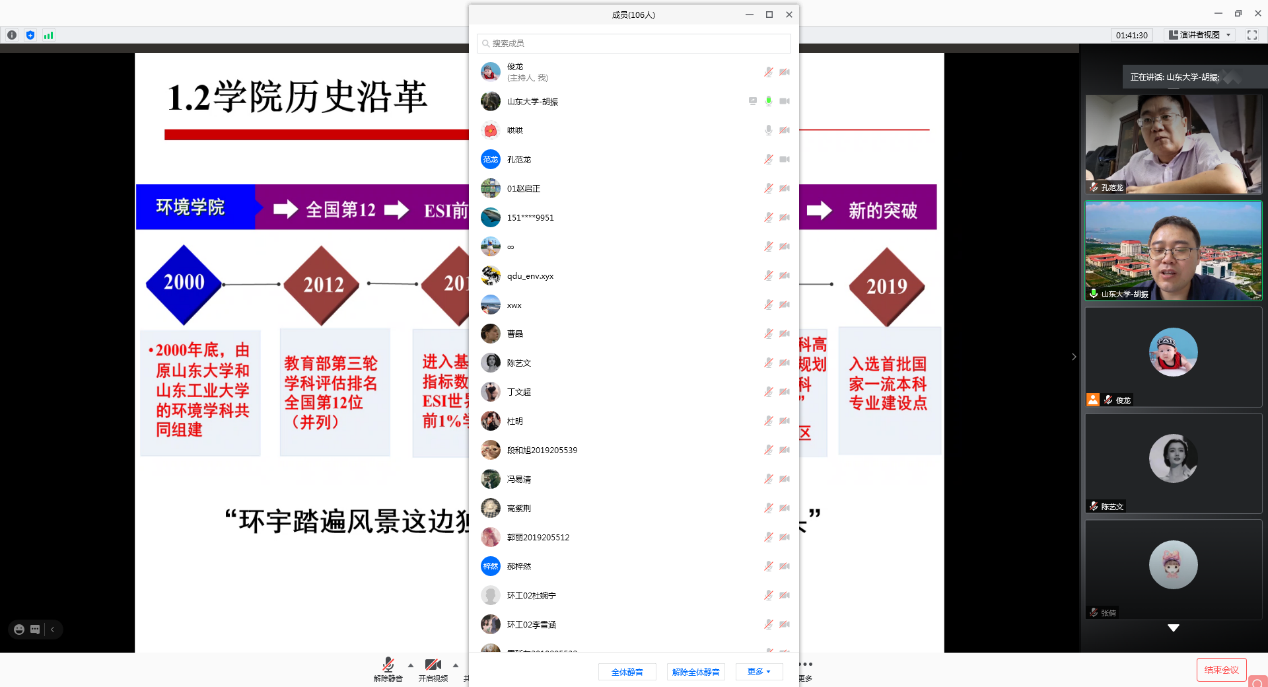Click the screen share icon beside 山东大学-胡振
This screenshot has height=687, width=1268.
753,101
